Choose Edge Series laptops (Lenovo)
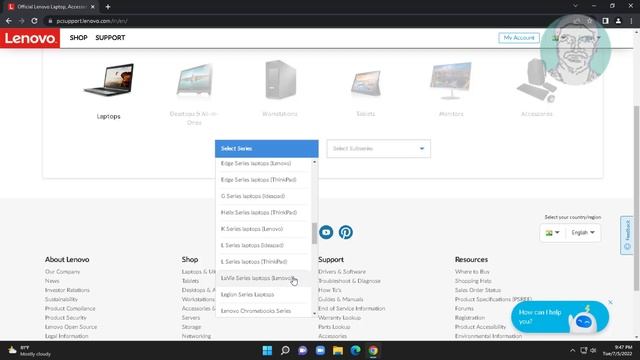This screenshot has width=640, height=360. pyautogui.click(x=264, y=163)
